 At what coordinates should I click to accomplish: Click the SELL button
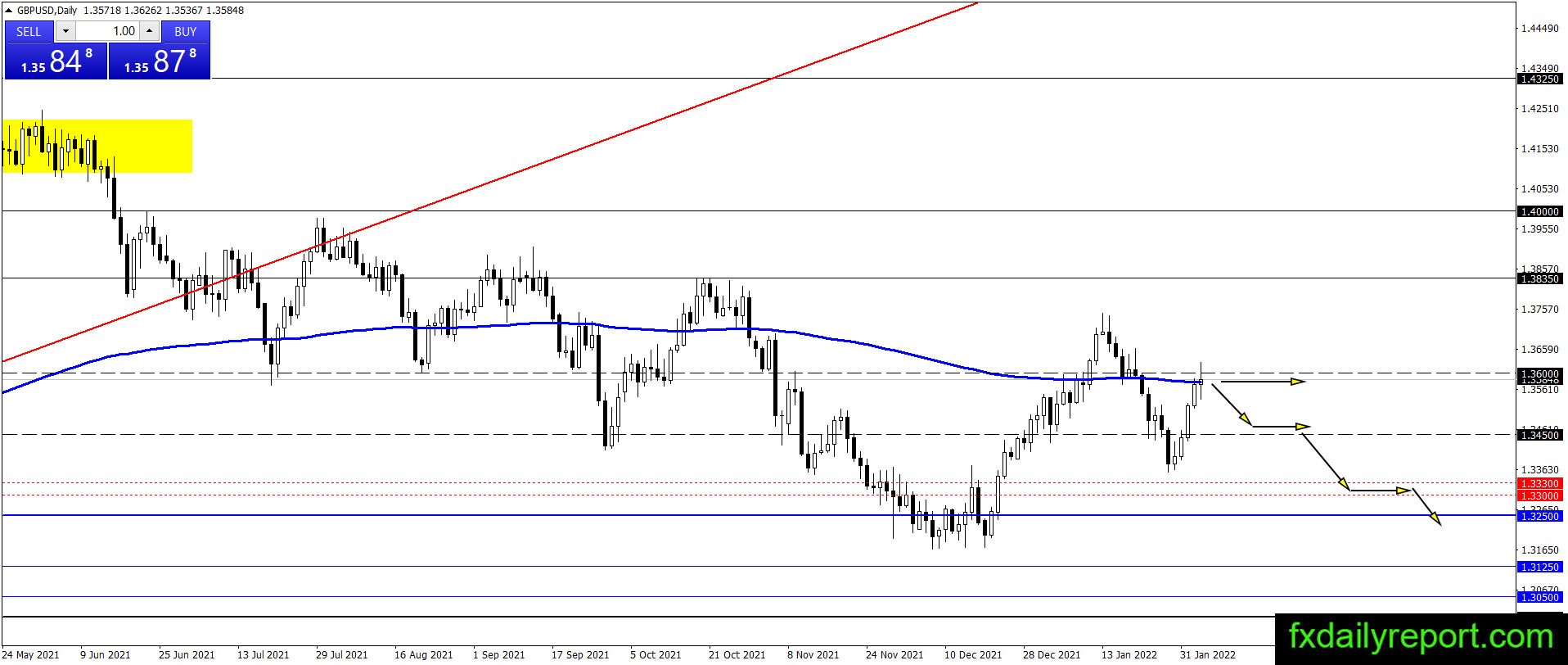point(29,31)
